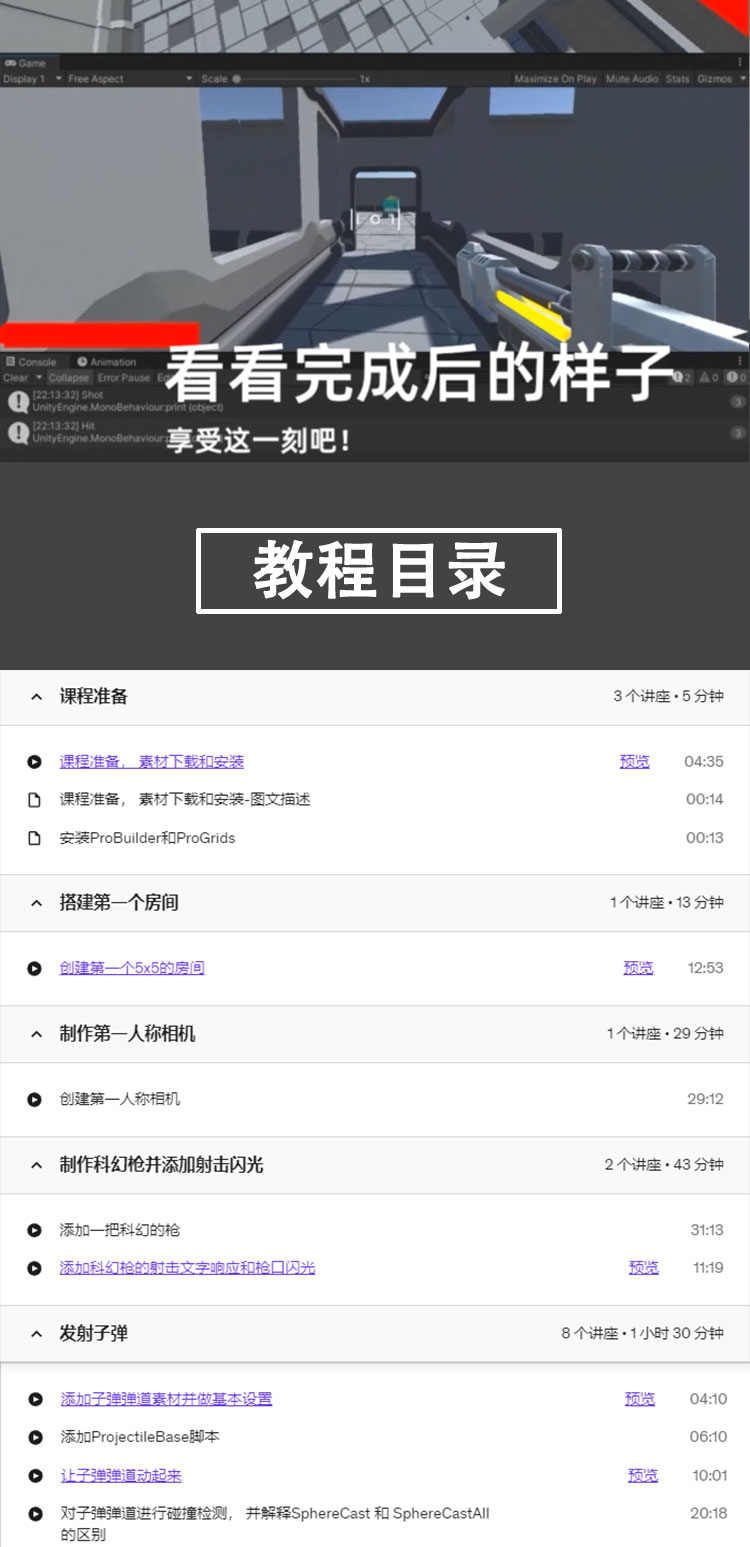This screenshot has height=1547, width=750.
Task: Collapse the 搭建第一个房间 section
Action: point(36,903)
